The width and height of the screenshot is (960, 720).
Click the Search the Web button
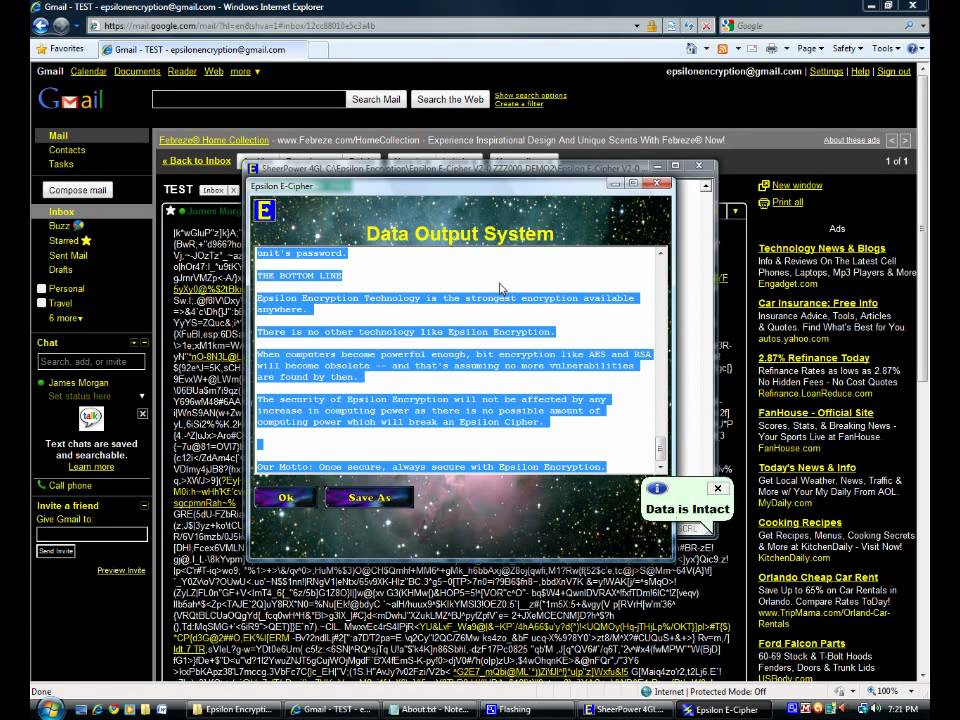[450, 99]
